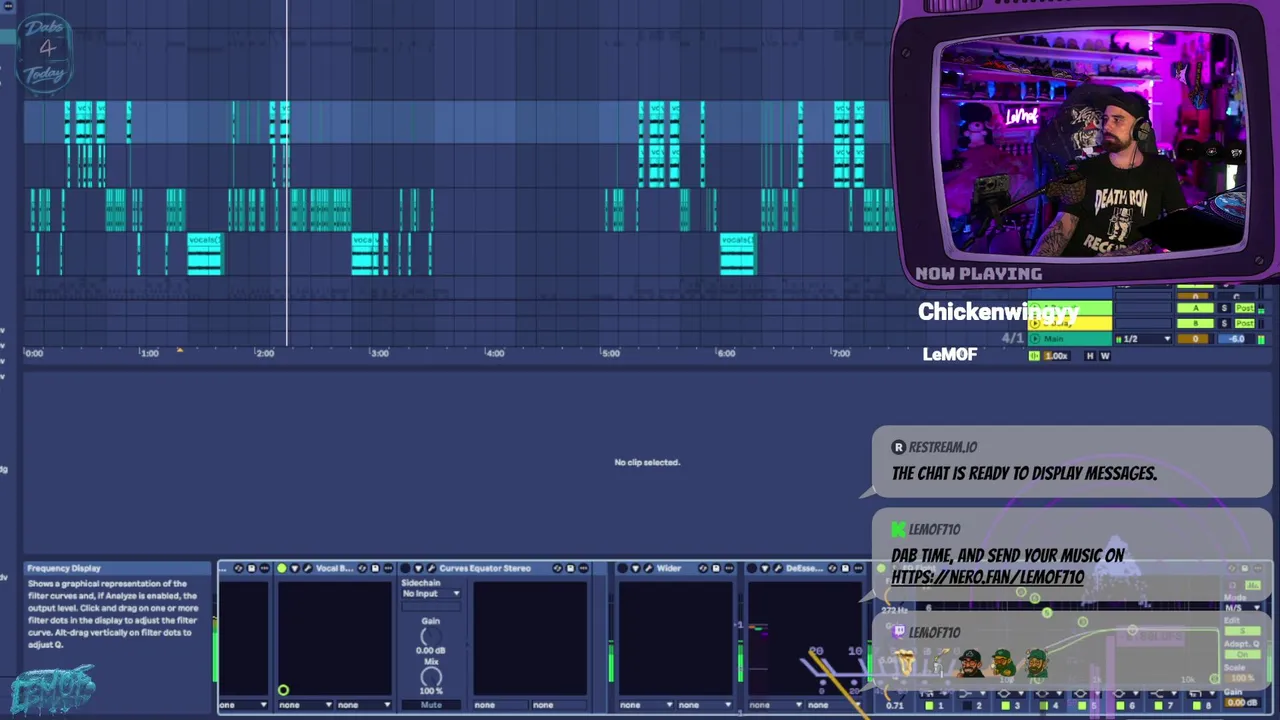
Task: Open the Wider device wrench icon
Action: (648, 568)
